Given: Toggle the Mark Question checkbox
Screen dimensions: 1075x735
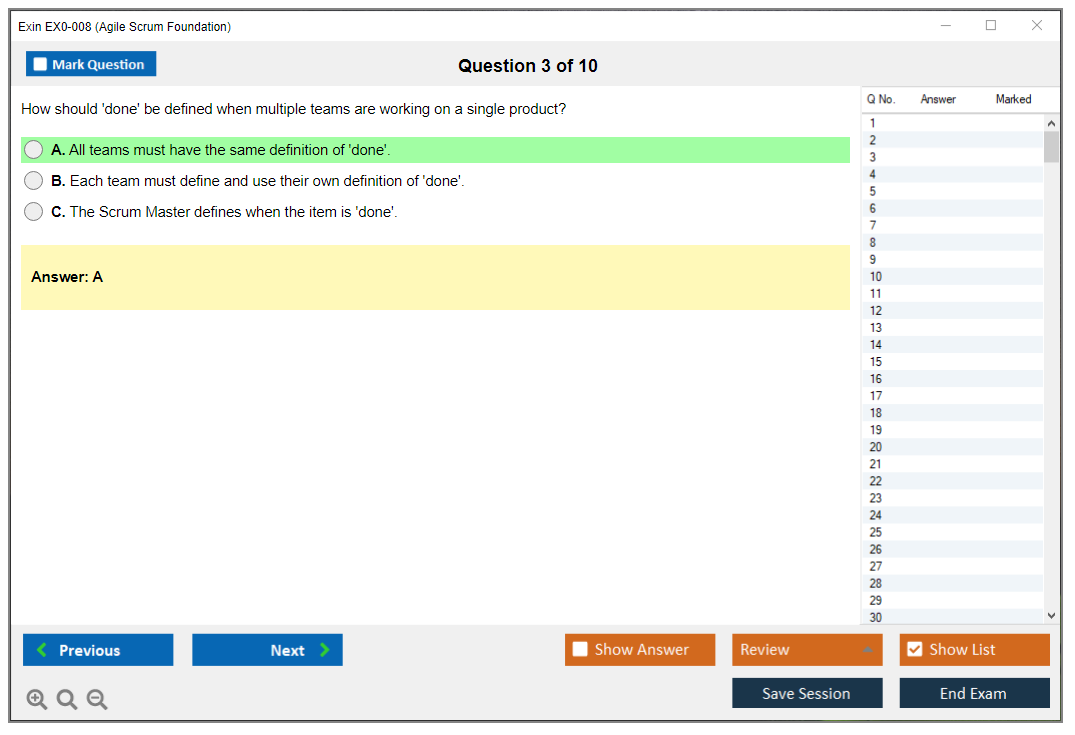Looking at the screenshot, I should coord(41,65).
